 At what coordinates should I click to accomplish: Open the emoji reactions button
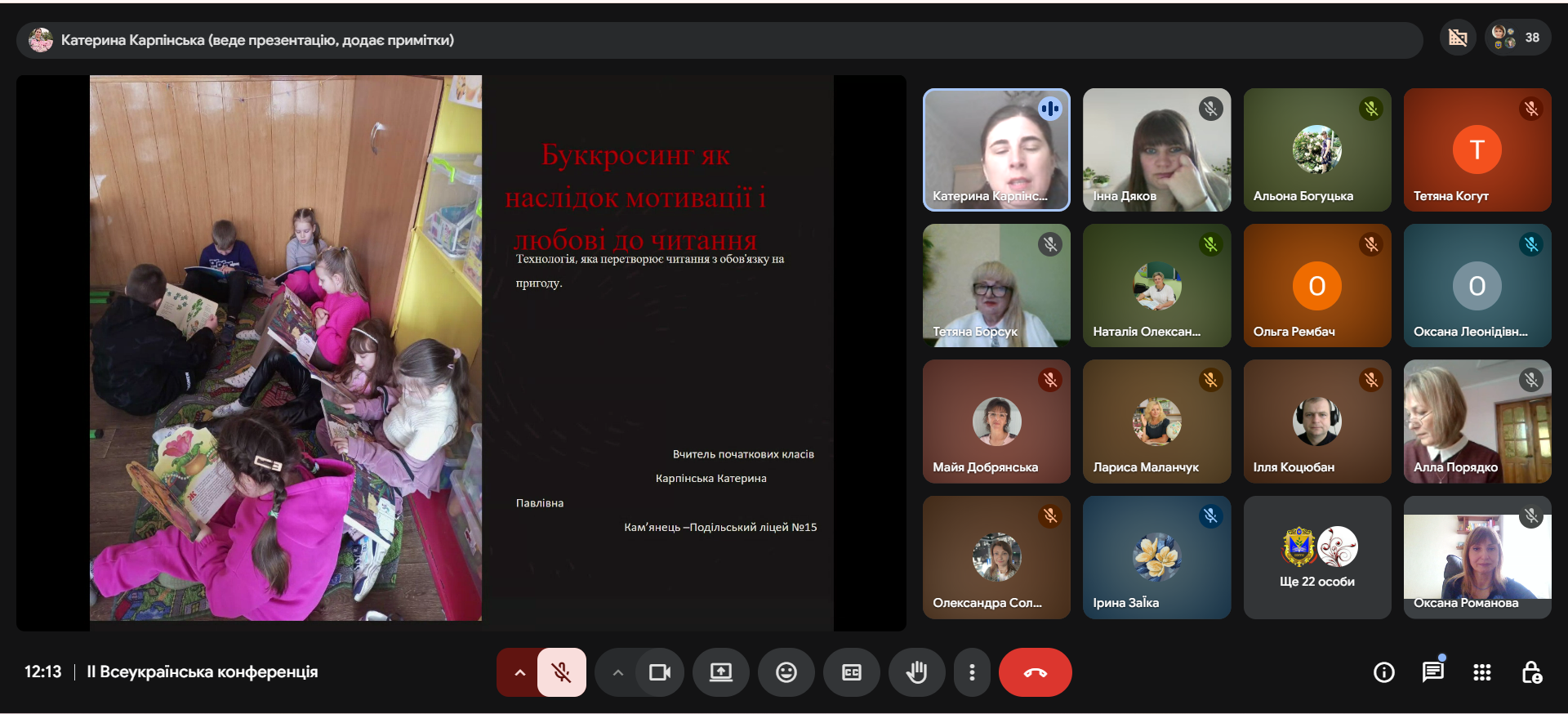coord(786,672)
